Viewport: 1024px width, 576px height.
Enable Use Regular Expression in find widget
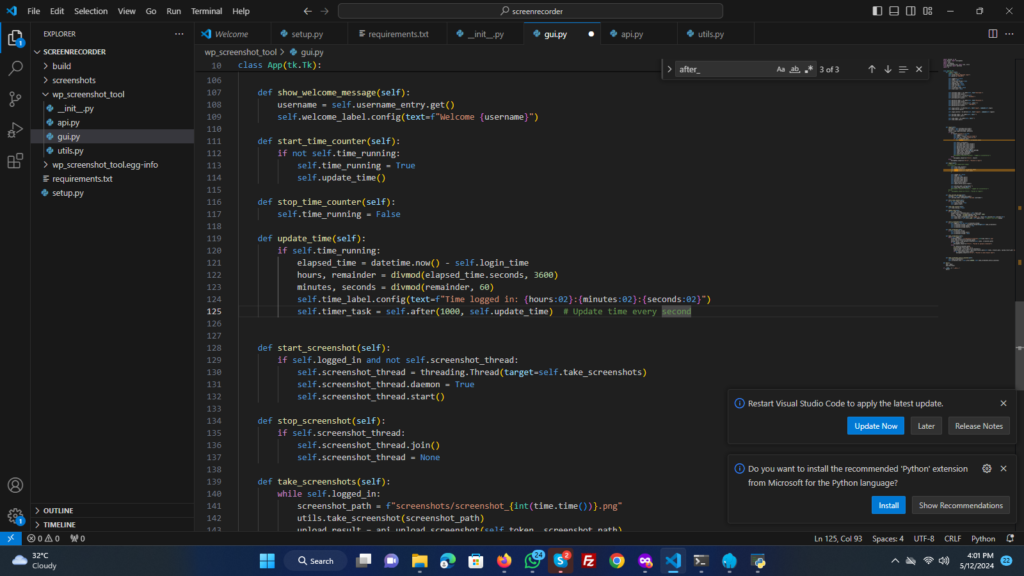pos(808,69)
